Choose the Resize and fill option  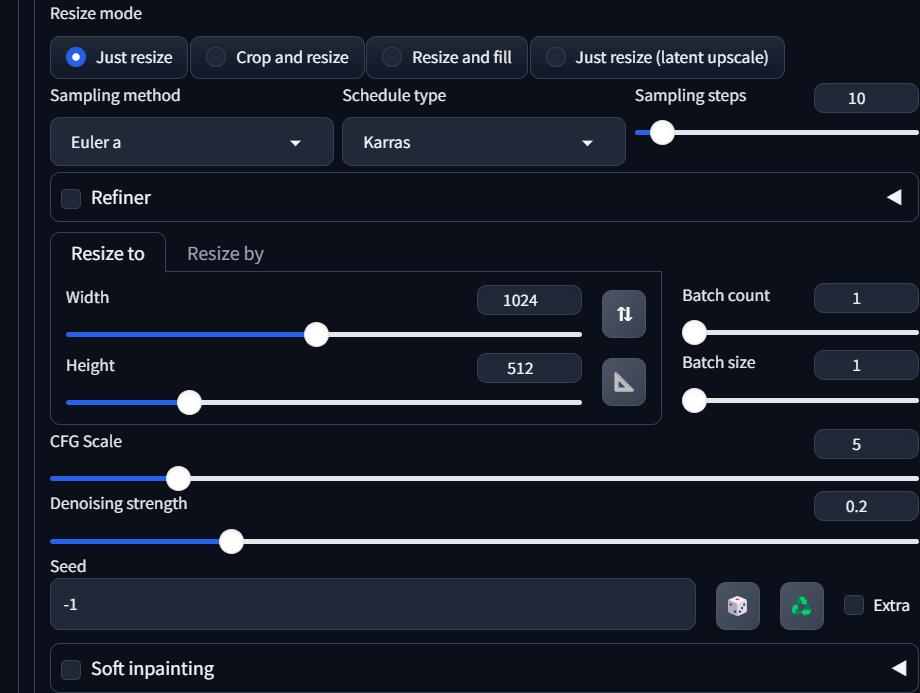448,58
